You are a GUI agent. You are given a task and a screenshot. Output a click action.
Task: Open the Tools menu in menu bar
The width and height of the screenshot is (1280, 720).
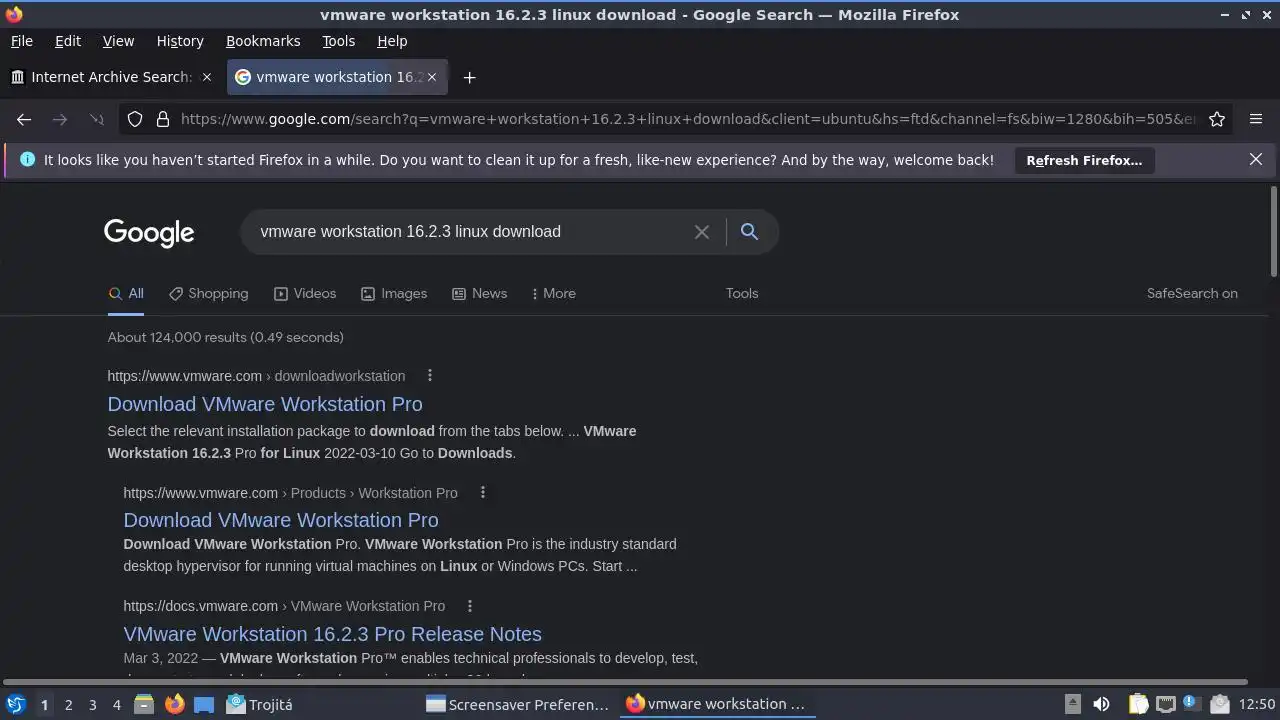(x=338, y=41)
